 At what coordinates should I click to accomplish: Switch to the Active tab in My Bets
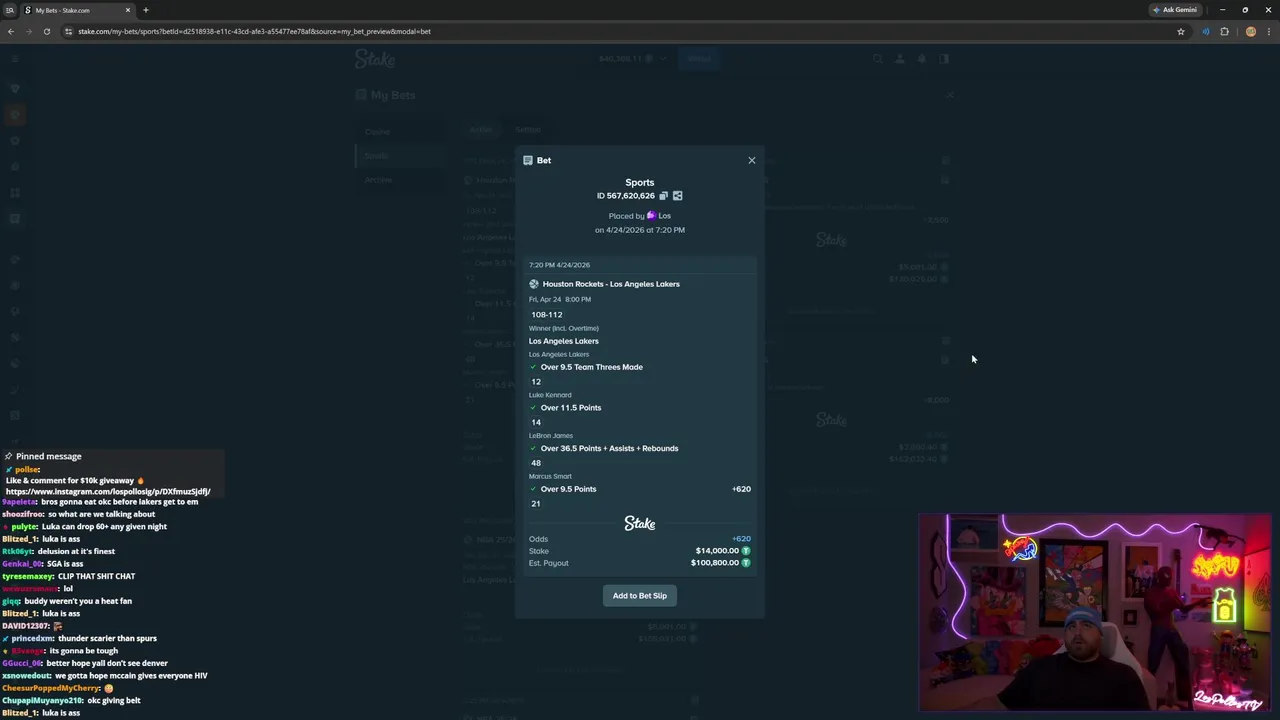pyautogui.click(x=481, y=130)
